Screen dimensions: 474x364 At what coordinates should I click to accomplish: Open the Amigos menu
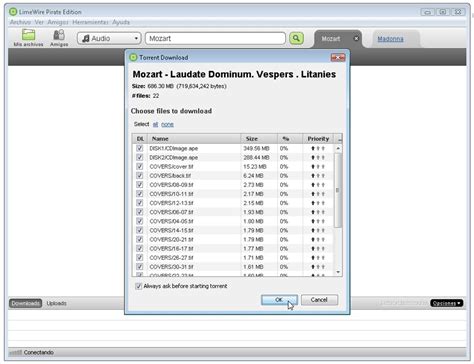pos(58,22)
